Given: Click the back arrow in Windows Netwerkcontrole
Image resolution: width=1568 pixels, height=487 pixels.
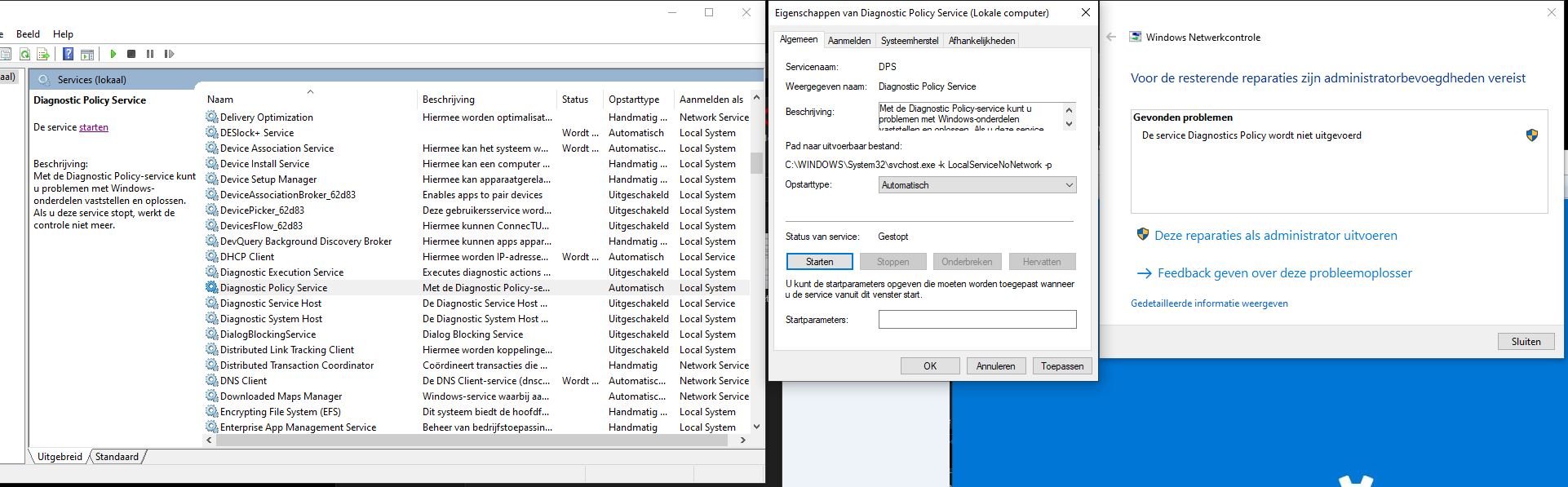Looking at the screenshot, I should [1111, 37].
